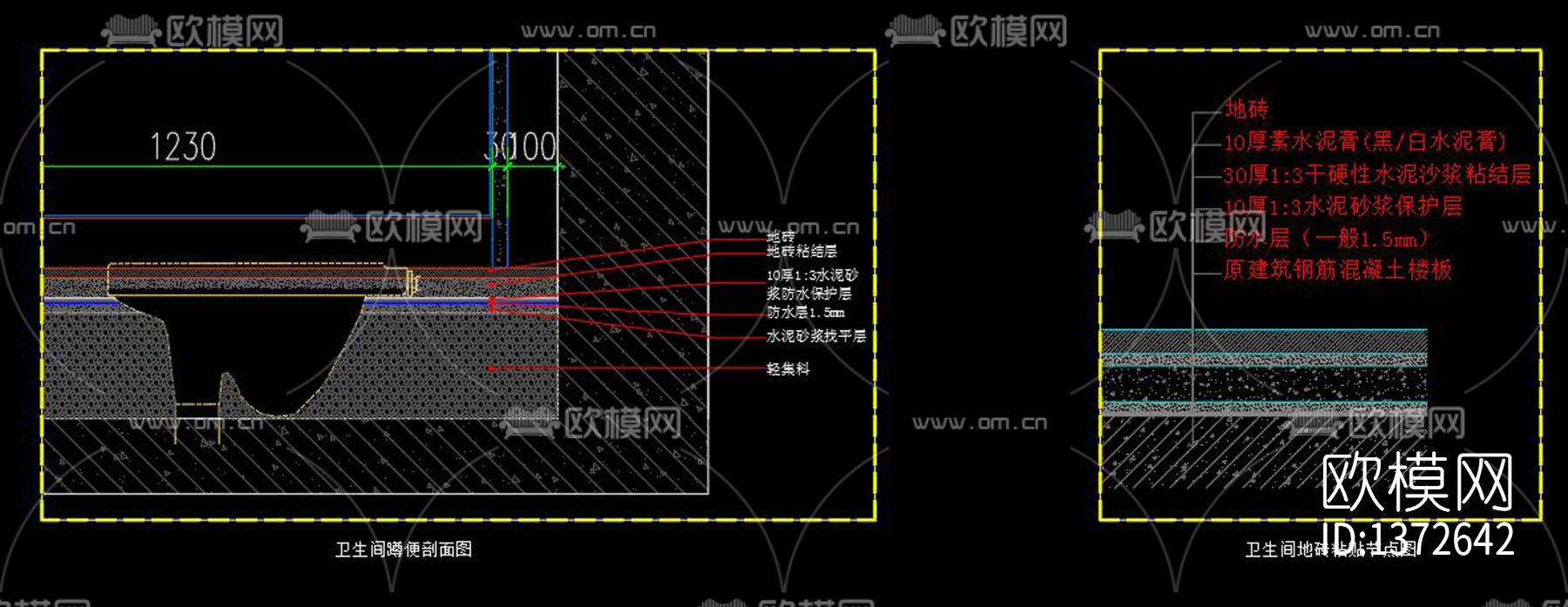Click the title 卫生间蹲便剖面图
Image resolution: width=1568 pixels, height=607 pixels.
[x=403, y=550]
